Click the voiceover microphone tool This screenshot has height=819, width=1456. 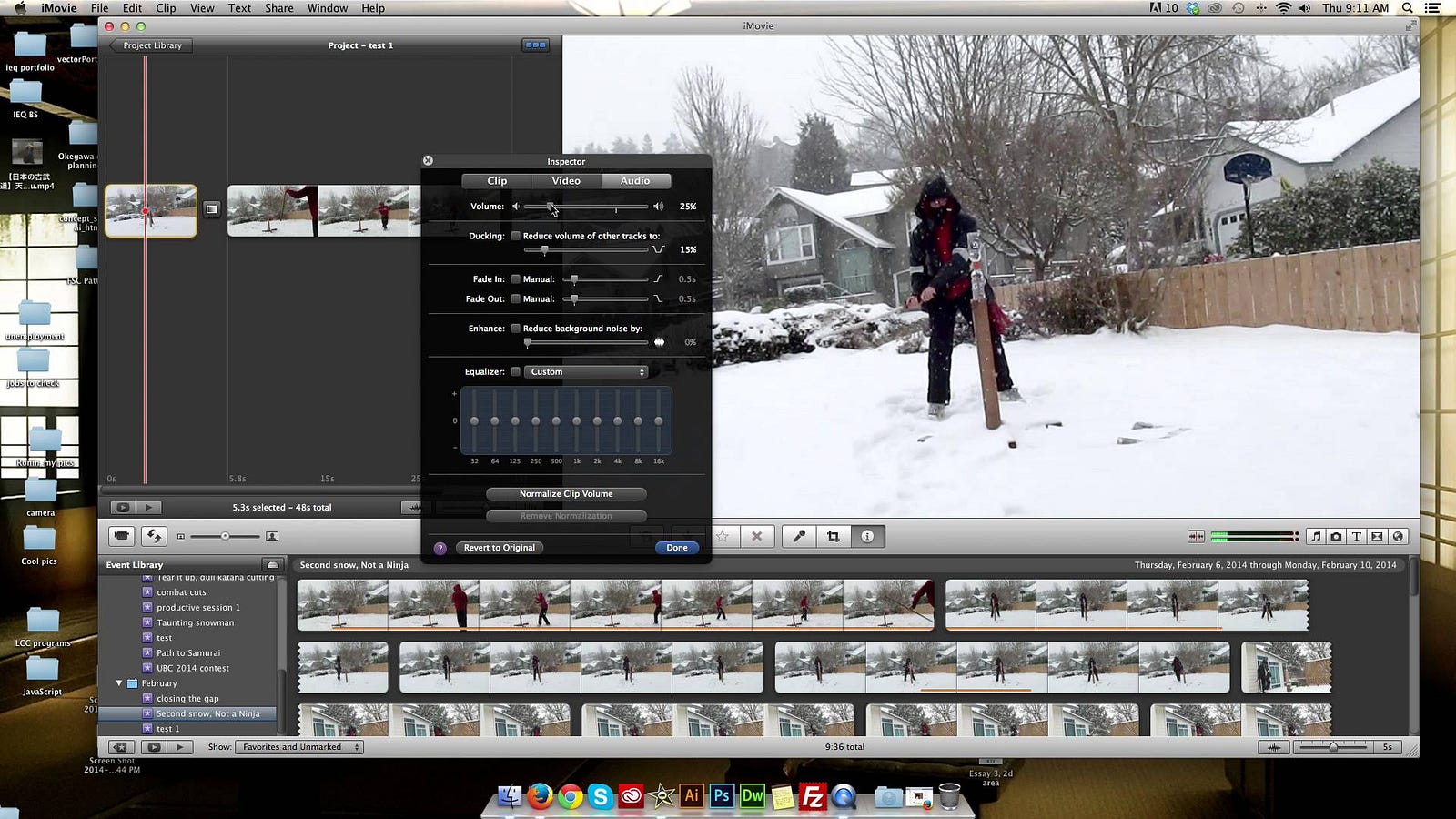(x=799, y=537)
